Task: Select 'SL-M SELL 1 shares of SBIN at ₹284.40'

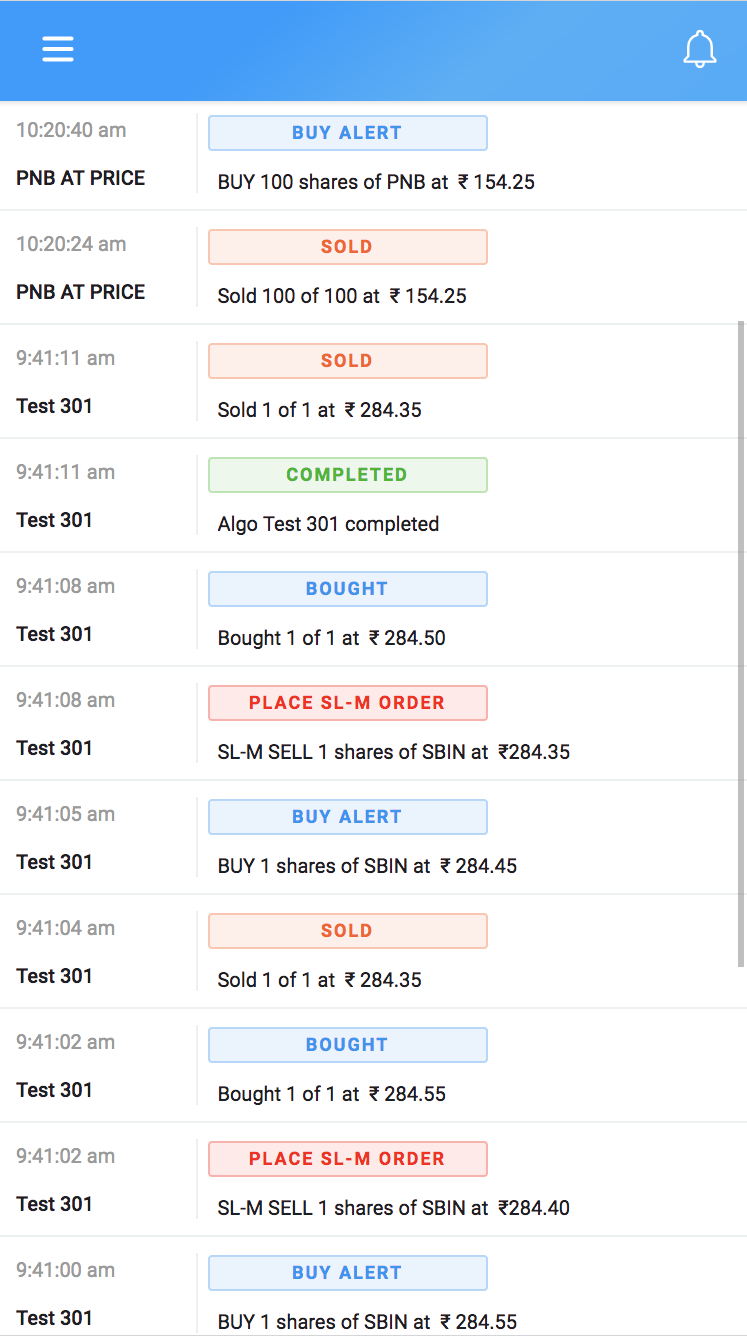Action: 394,1208
